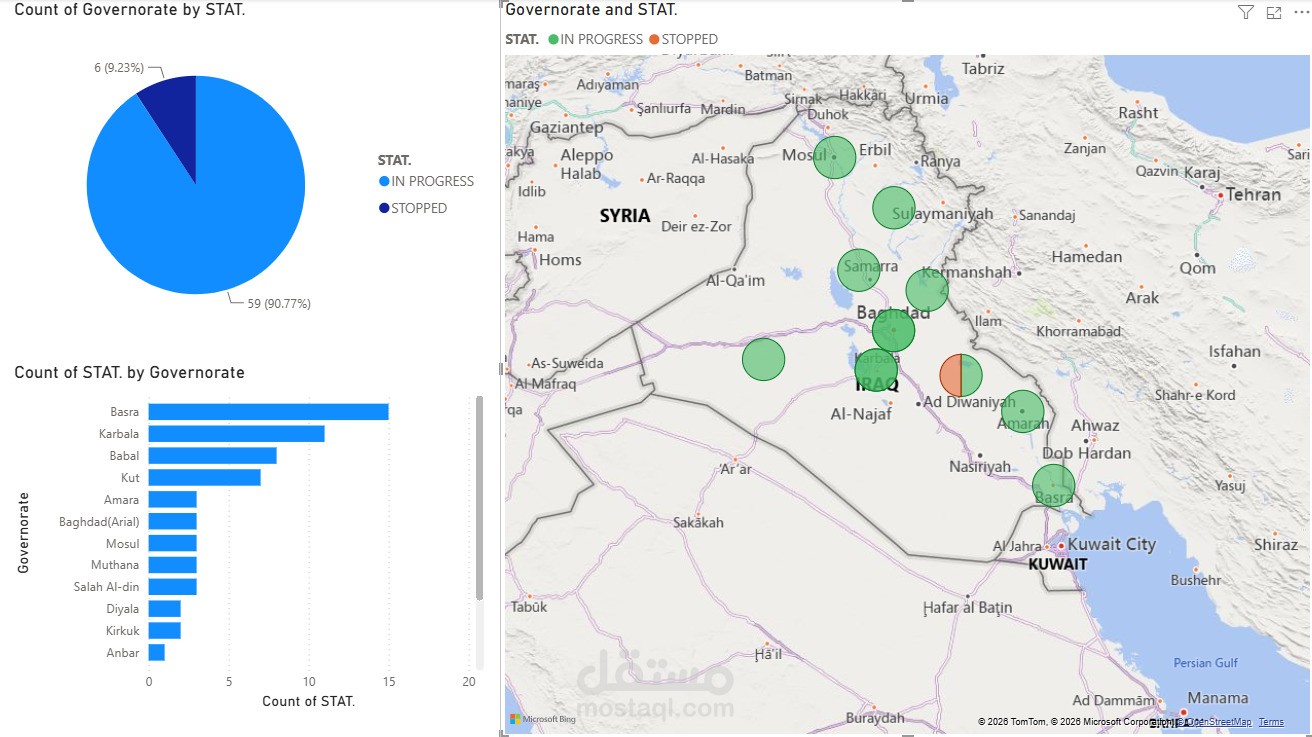Screen dimensions: 1312x737
Task: Click the "Count of STAT. by Governorate" title
Action: pyautogui.click(x=129, y=372)
